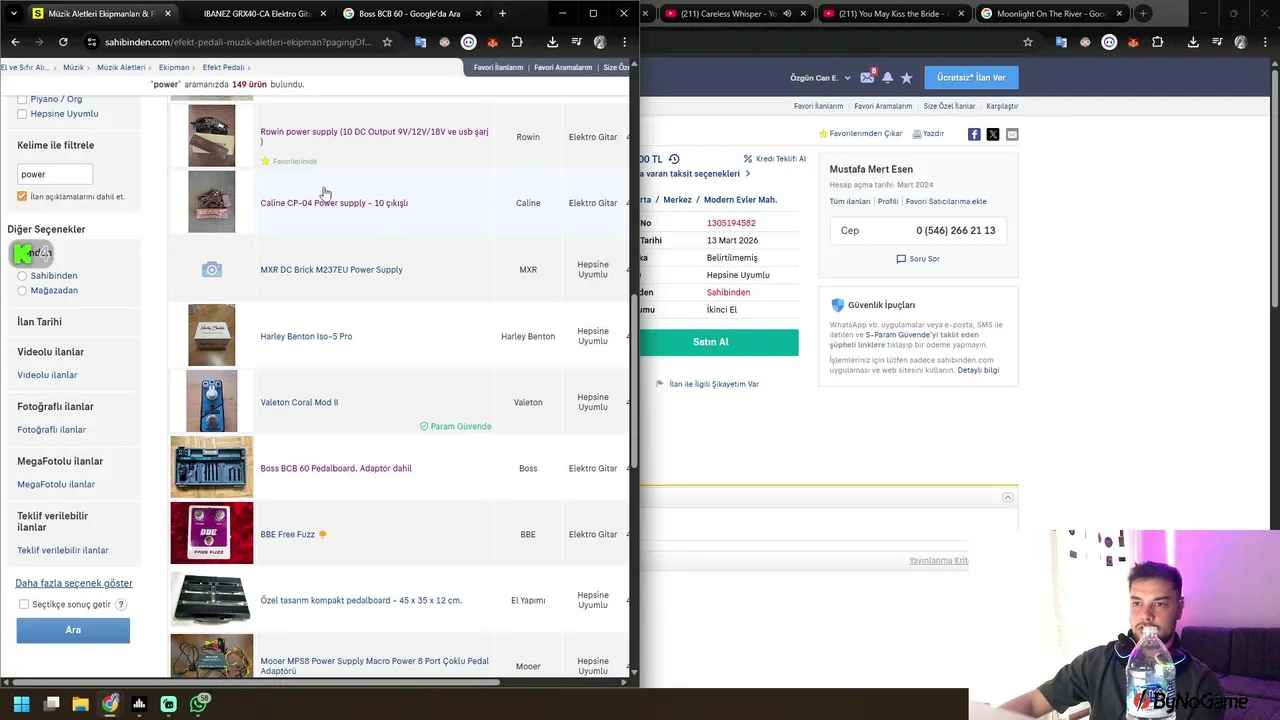Open WhatsApp from the taskbar
This screenshot has width=1280, height=720.
[199, 704]
